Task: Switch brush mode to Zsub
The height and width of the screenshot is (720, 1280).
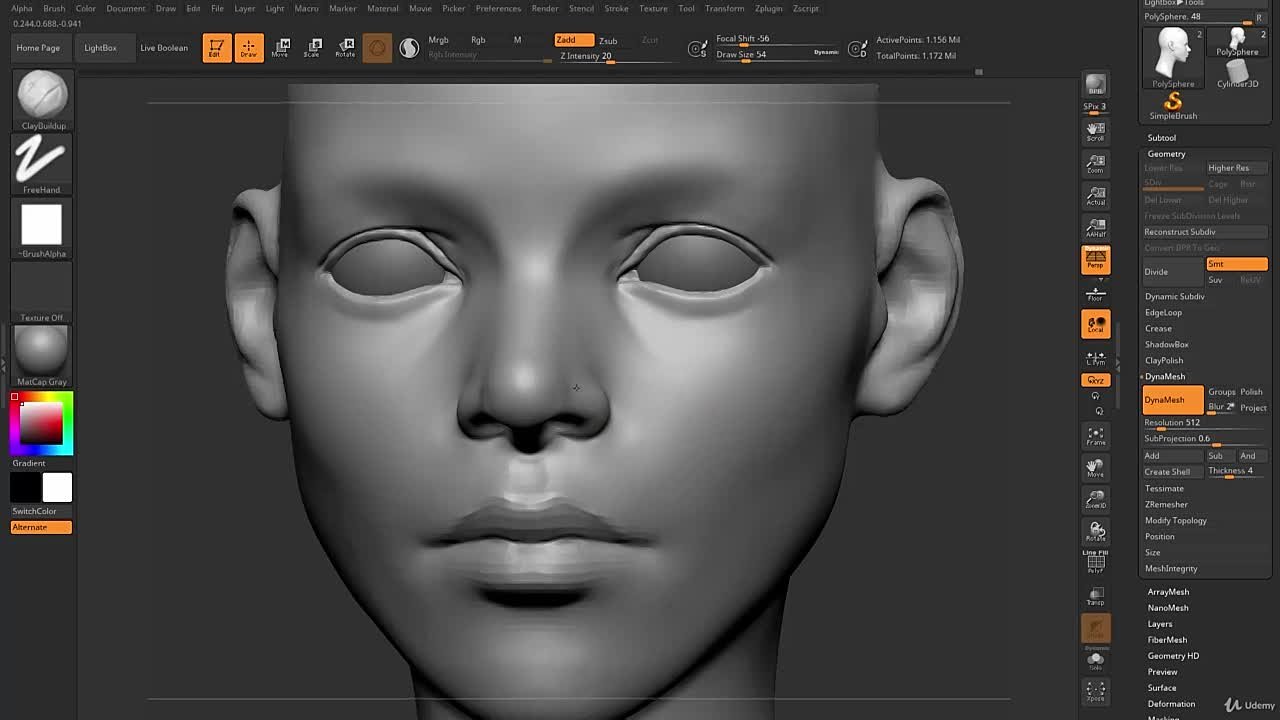Action: click(608, 40)
